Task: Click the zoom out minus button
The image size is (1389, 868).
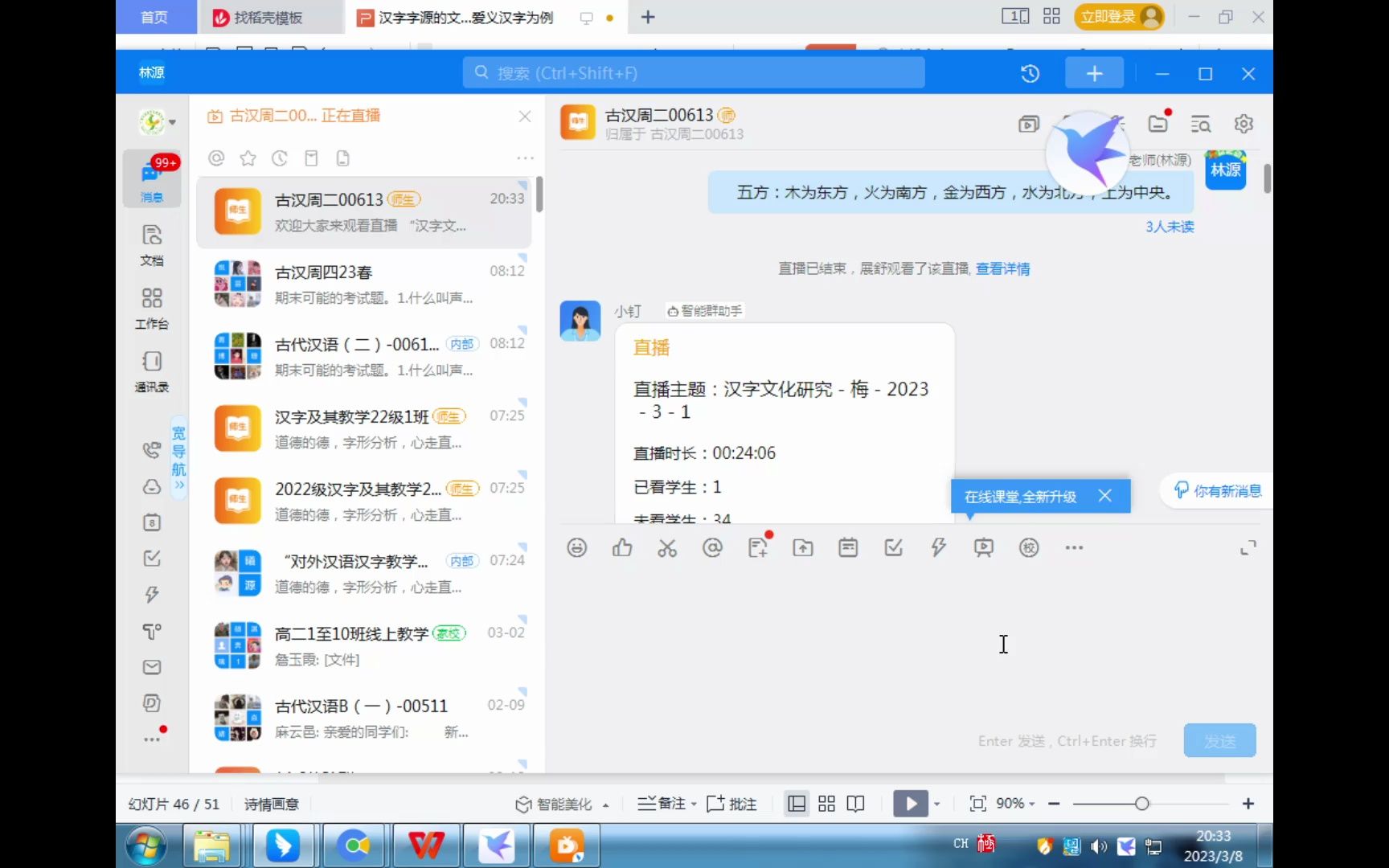Action: tap(1054, 804)
